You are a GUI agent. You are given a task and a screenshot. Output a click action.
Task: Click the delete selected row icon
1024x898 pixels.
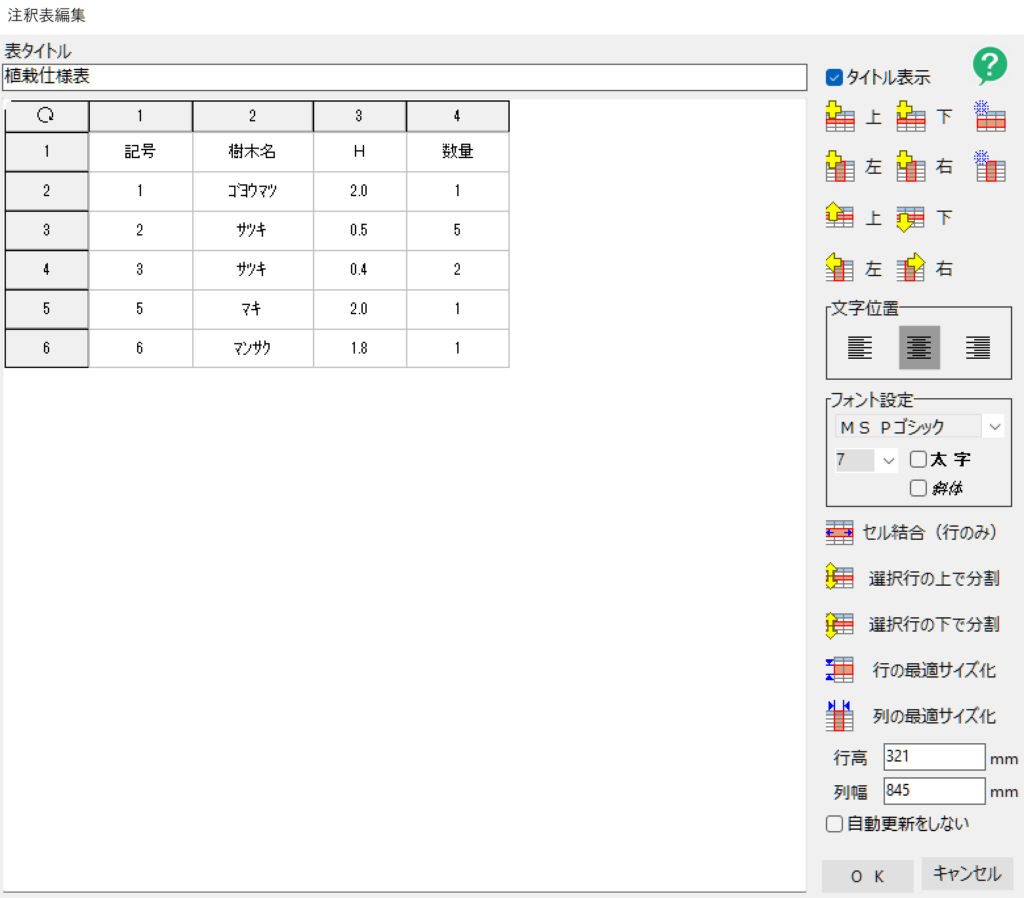[989, 118]
